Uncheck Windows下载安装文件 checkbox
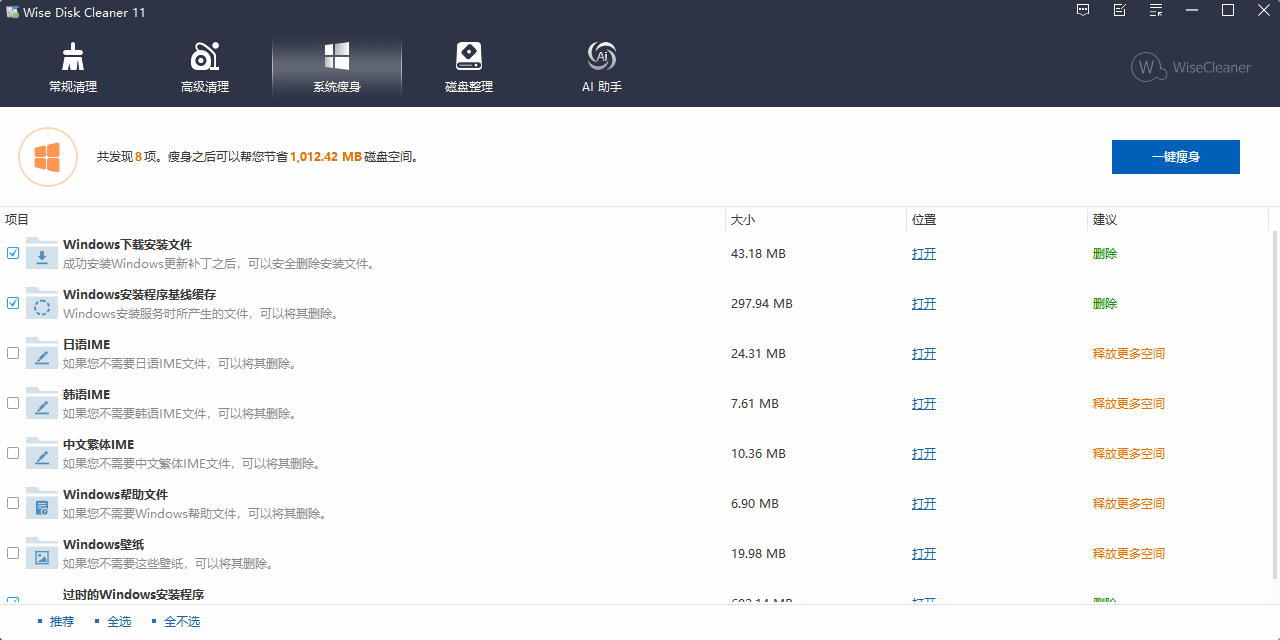 click(13, 253)
